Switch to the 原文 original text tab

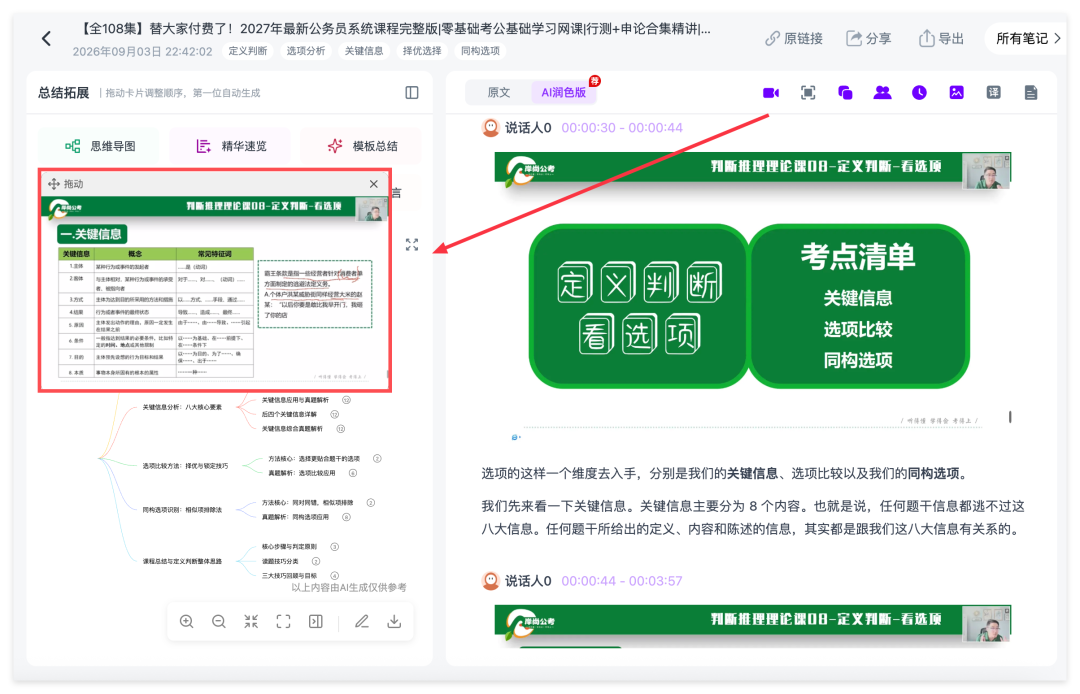pyautogui.click(x=499, y=92)
